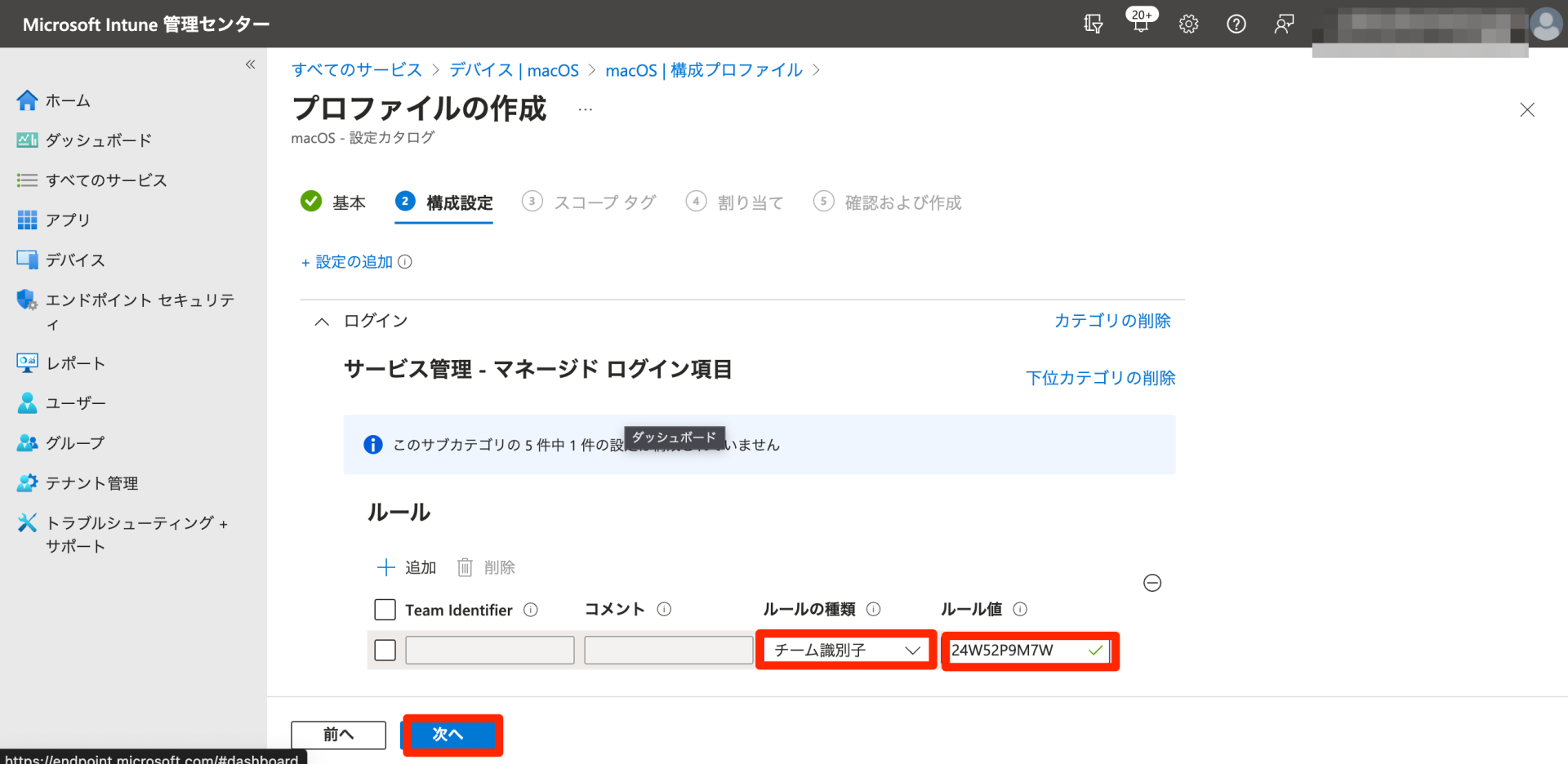Image resolution: width=1568 pixels, height=764 pixels.
Task: Collapse the sidebar with the chevron
Action: tap(250, 64)
